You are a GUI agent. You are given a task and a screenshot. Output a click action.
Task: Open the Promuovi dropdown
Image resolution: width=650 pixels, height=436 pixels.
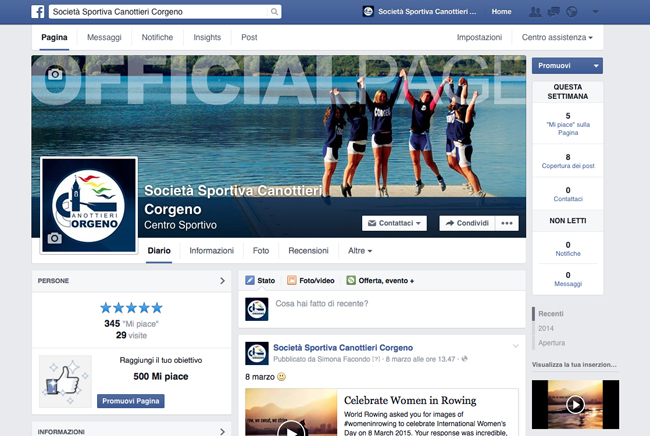click(567, 65)
